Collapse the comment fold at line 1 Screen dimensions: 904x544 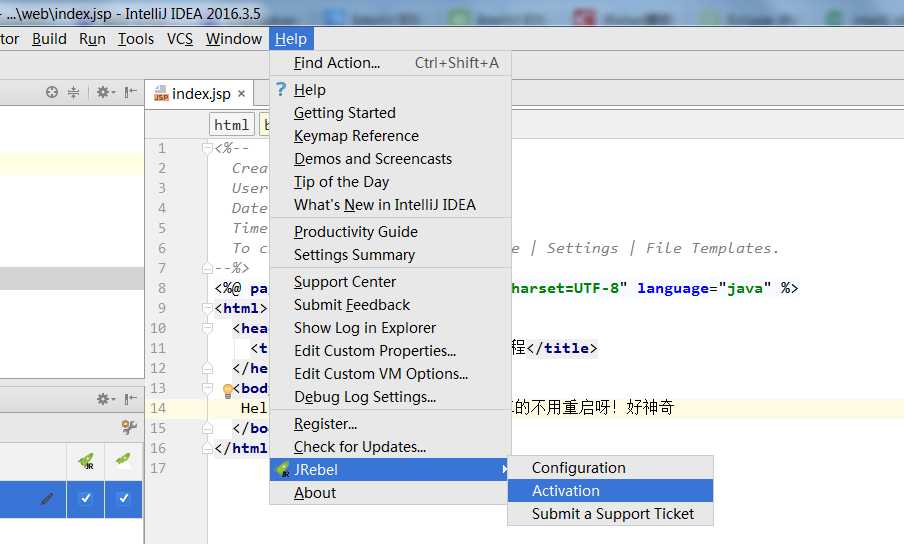pos(208,148)
